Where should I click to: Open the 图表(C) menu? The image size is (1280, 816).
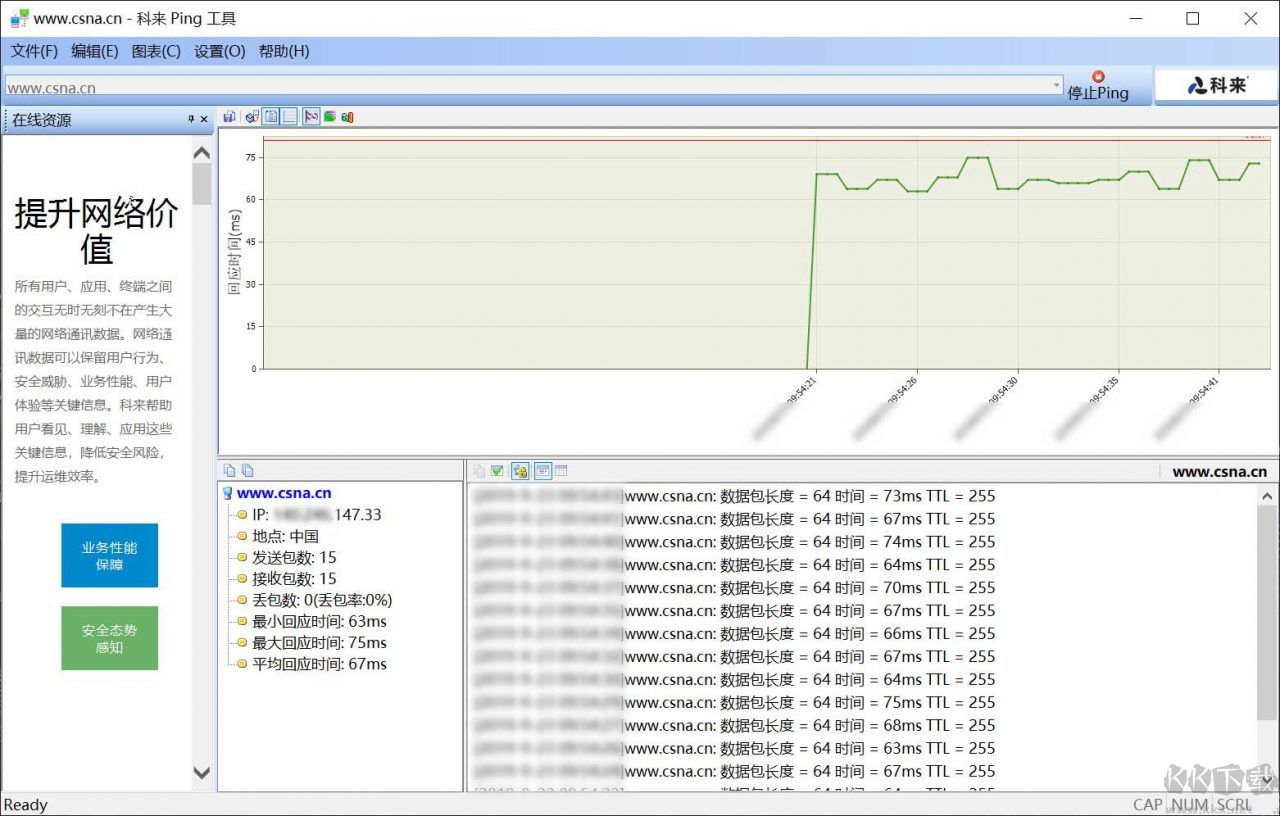coord(156,51)
